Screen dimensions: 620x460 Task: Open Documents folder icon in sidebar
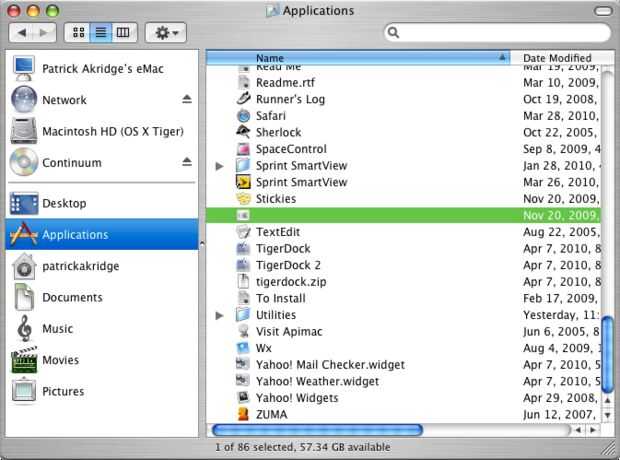(x=24, y=297)
